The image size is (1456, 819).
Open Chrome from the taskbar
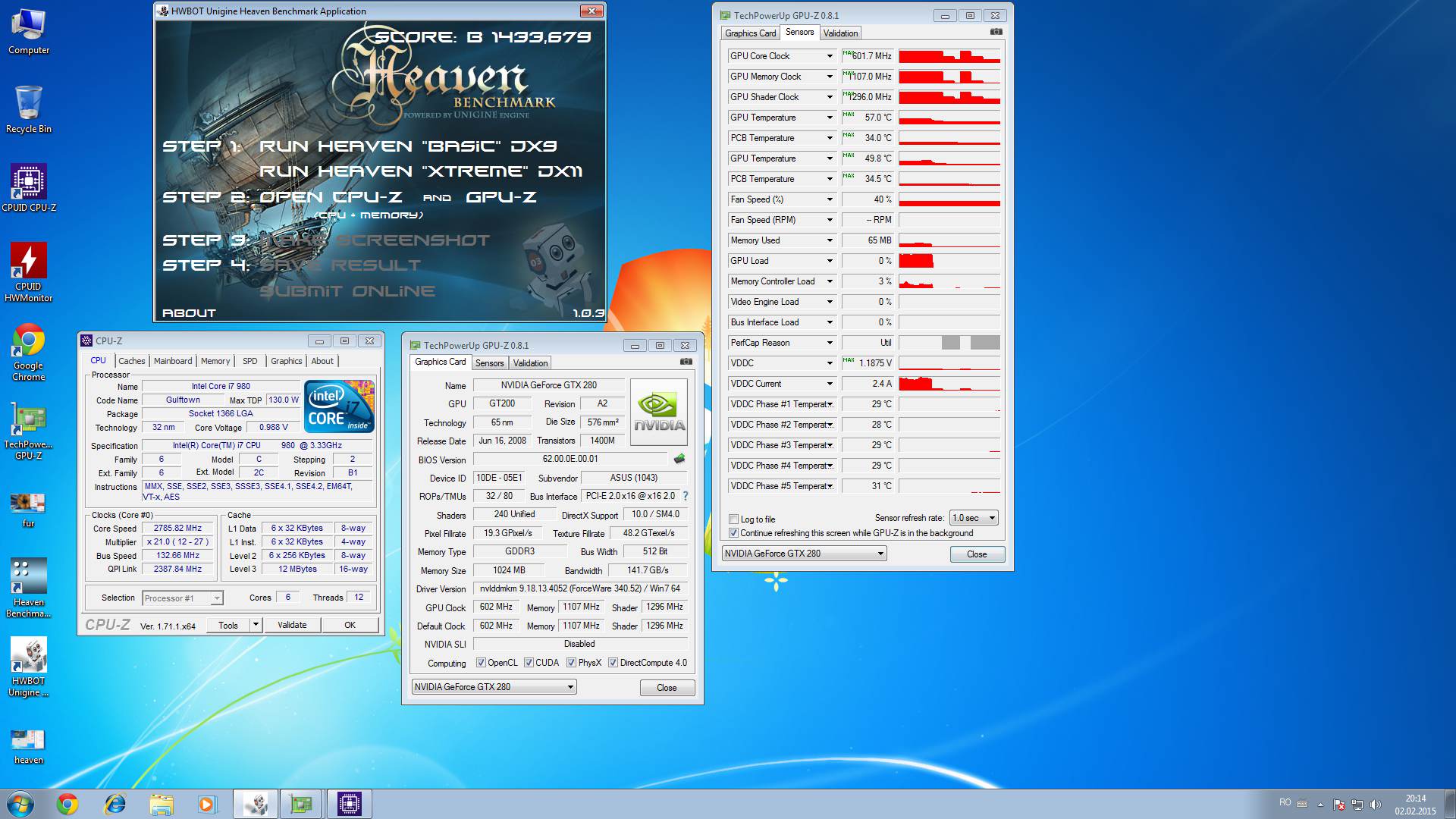click(67, 804)
